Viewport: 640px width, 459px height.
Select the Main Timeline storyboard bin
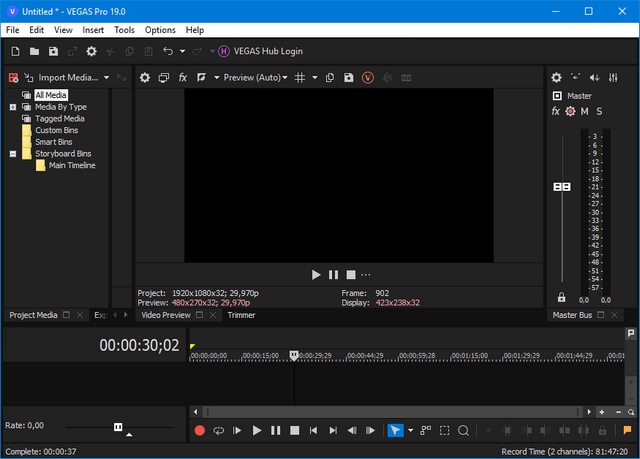[71, 165]
